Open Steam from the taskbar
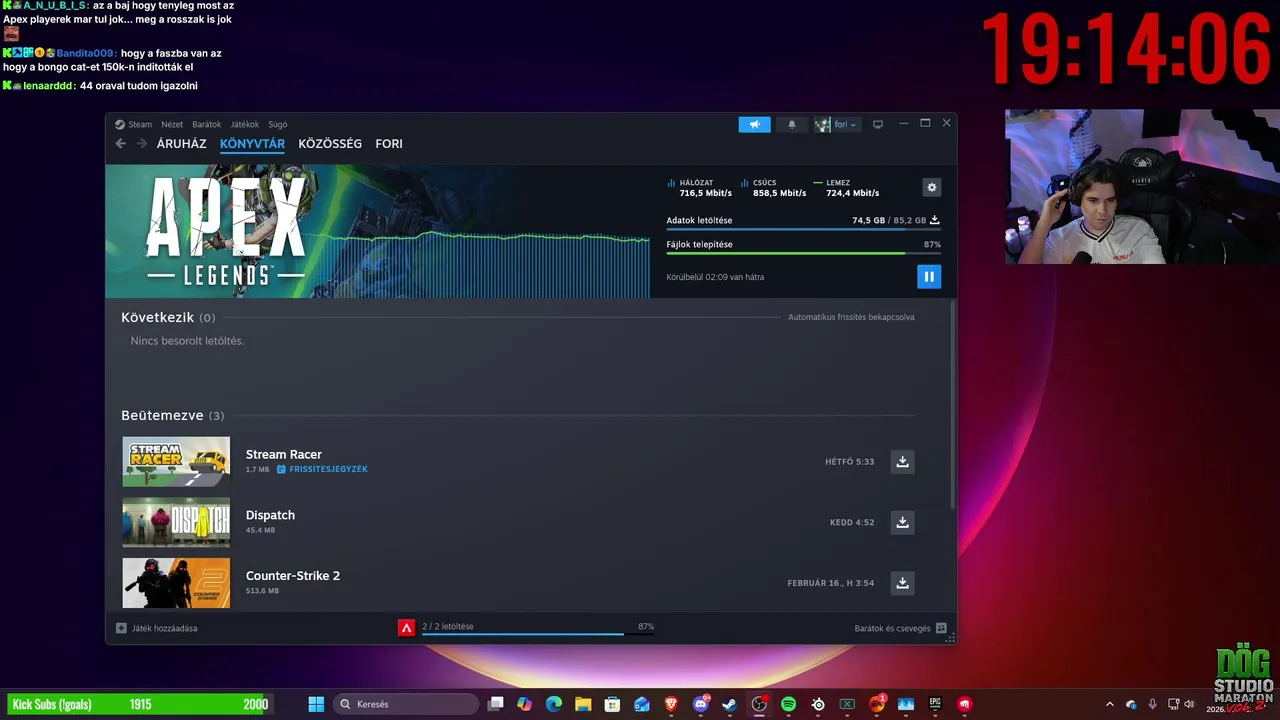 [x=730, y=704]
